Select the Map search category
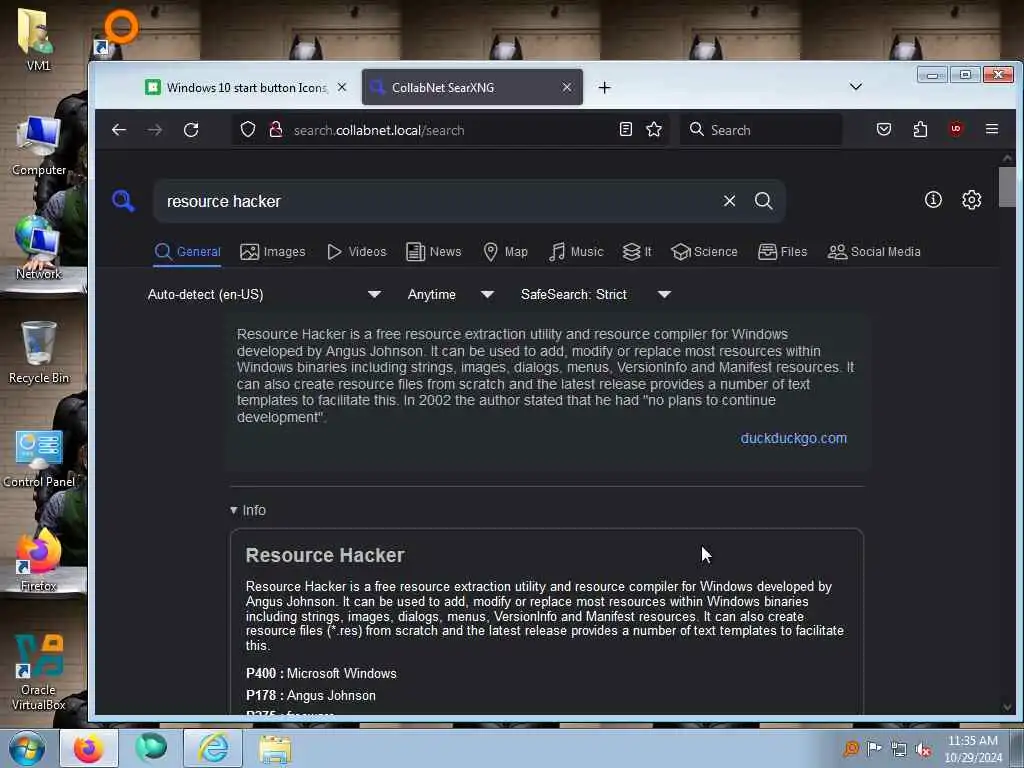This screenshot has width=1024, height=768. [x=505, y=251]
